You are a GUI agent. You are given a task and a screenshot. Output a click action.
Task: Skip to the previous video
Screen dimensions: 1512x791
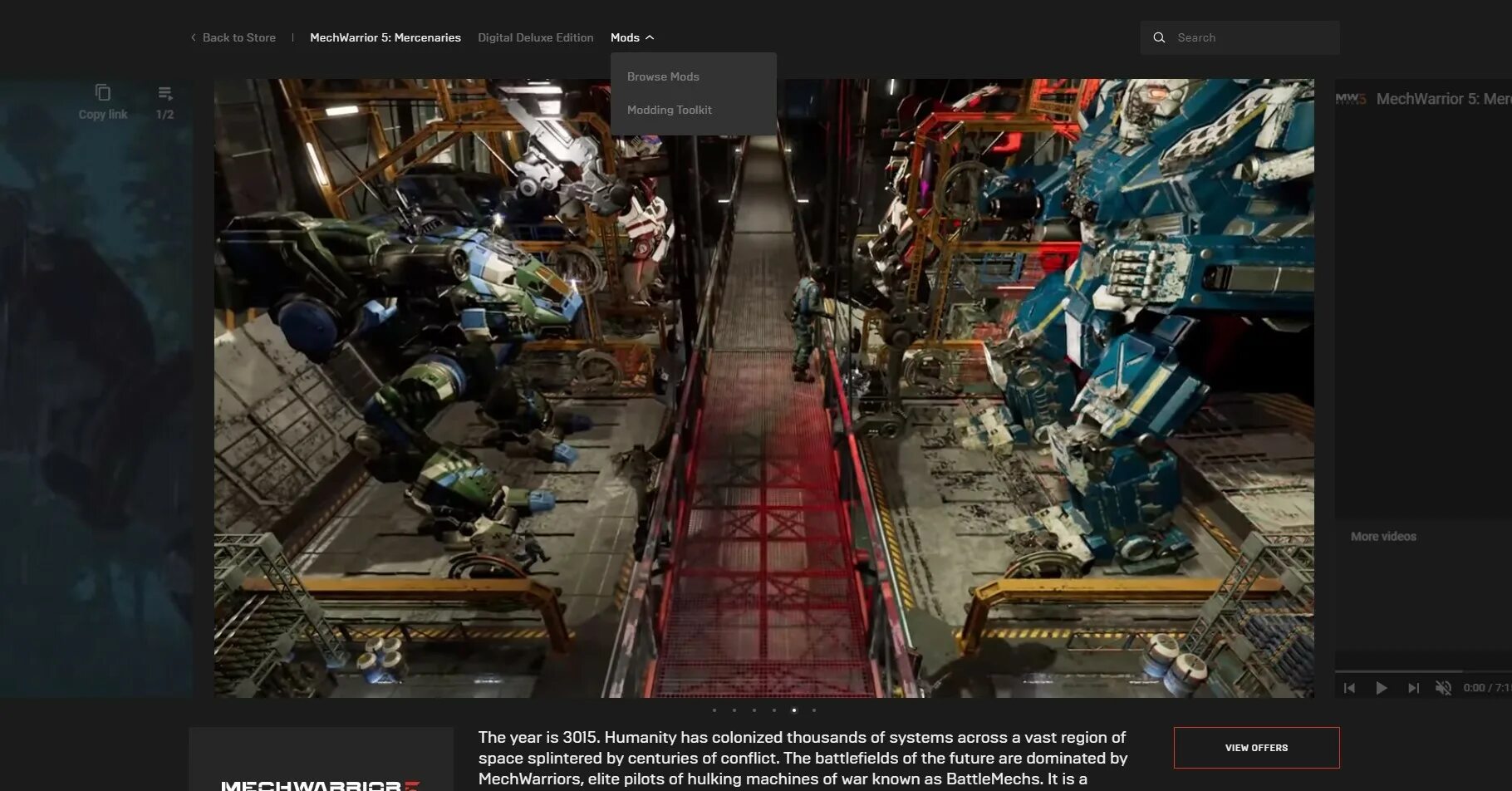[x=1349, y=688]
